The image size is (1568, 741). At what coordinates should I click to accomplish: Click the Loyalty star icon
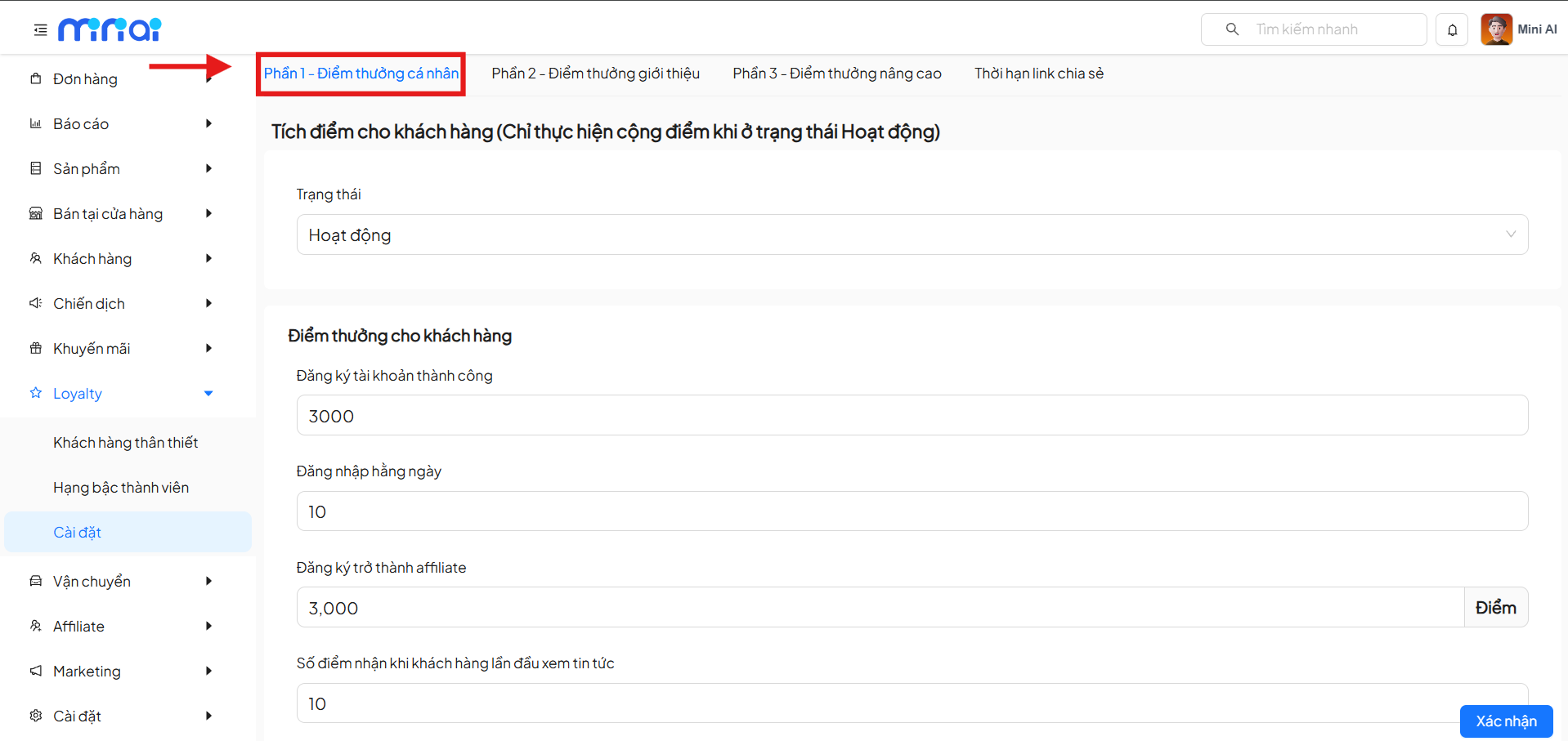point(36,394)
